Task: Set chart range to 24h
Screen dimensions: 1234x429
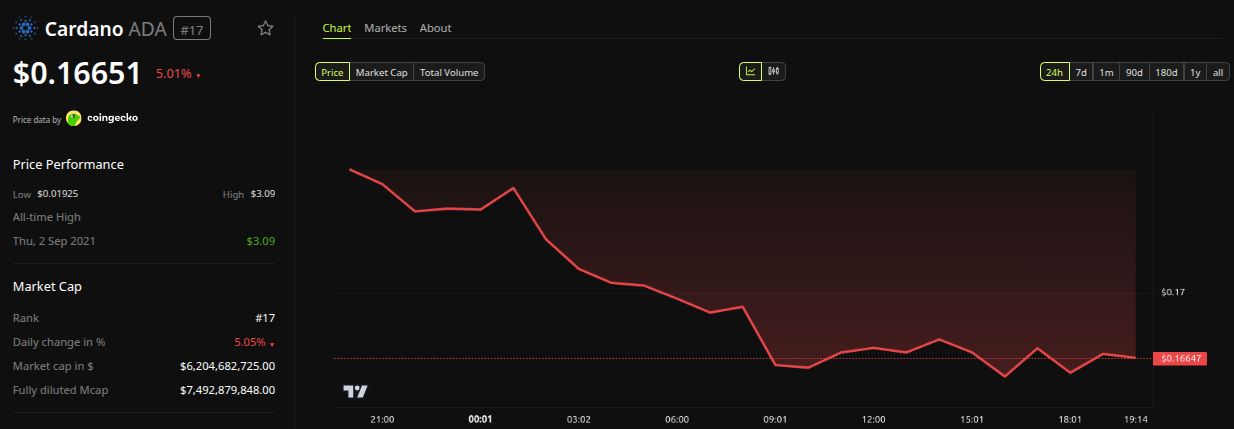Action: tap(1054, 72)
